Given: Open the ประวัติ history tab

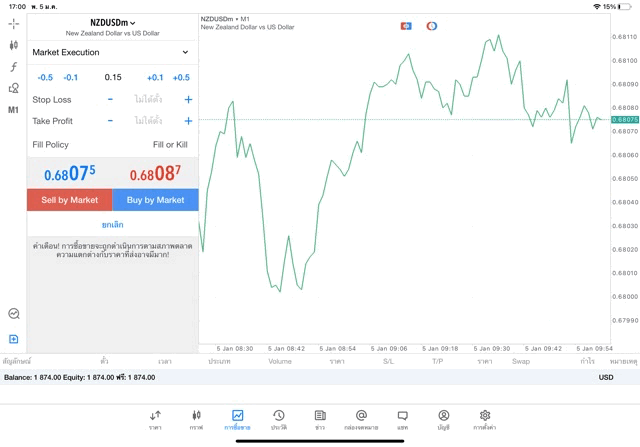Looking at the screenshot, I should click(x=279, y=420).
